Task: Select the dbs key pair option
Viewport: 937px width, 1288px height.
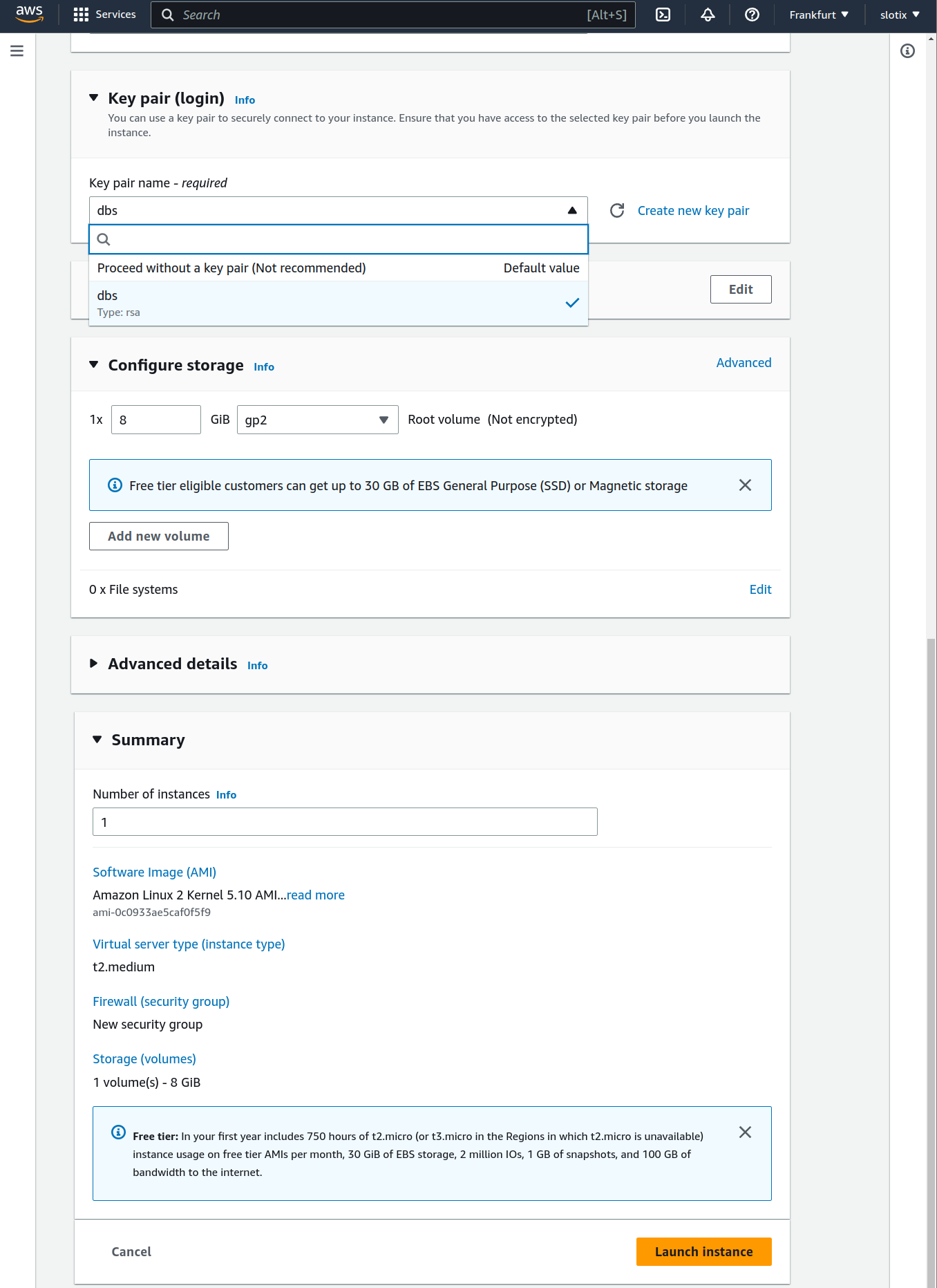Action: coord(339,303)
